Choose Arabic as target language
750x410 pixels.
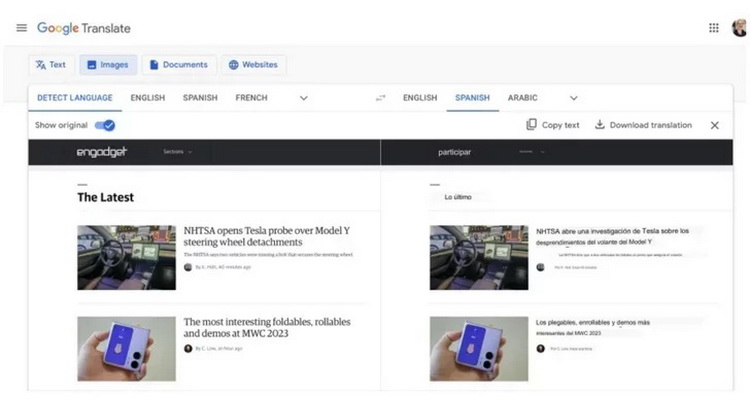coord(522,98)
